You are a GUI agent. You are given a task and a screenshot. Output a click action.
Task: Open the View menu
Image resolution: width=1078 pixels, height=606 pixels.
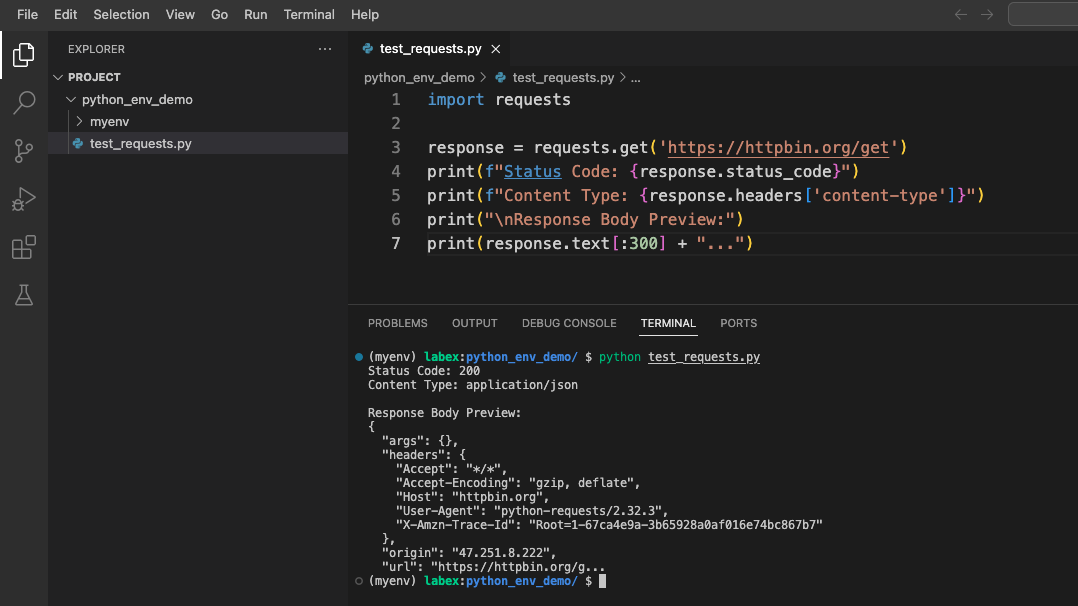180,14
